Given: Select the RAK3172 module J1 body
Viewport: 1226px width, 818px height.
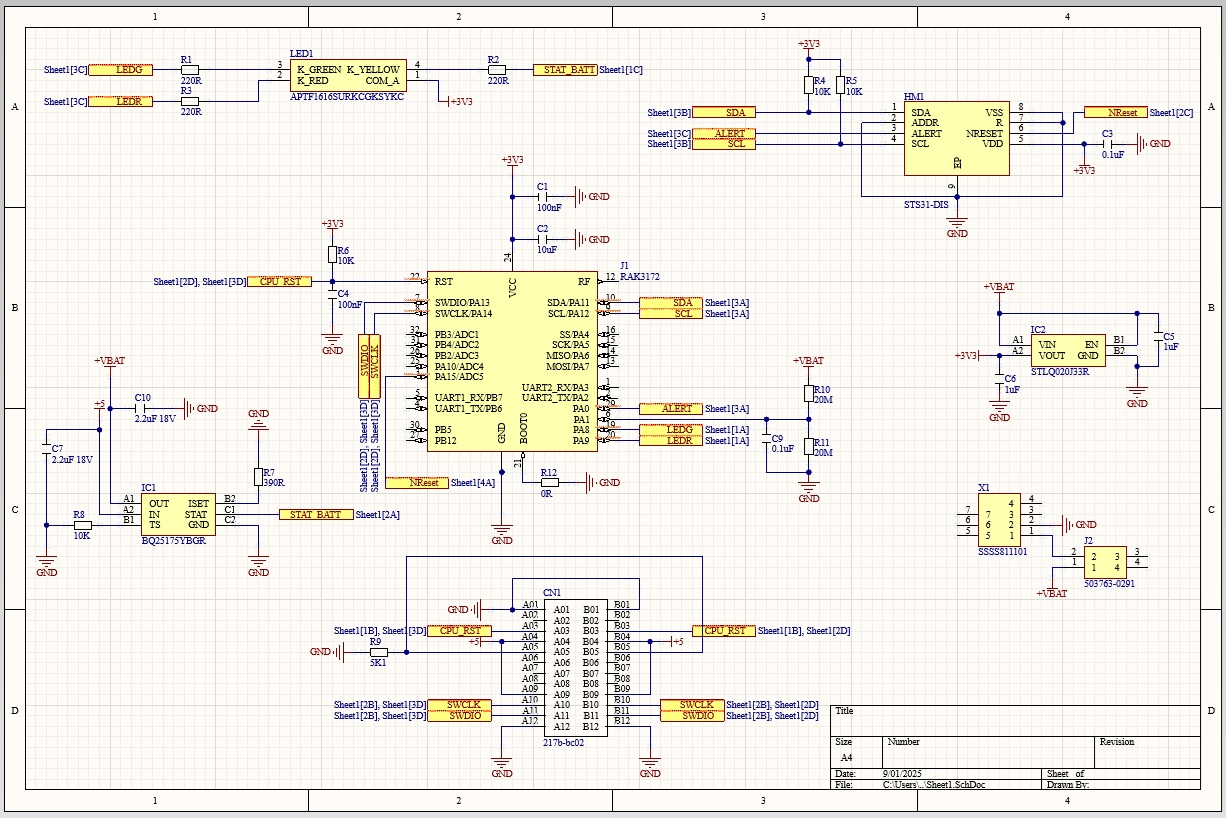Looking at the screenshot, I should (x=512, y=362).
